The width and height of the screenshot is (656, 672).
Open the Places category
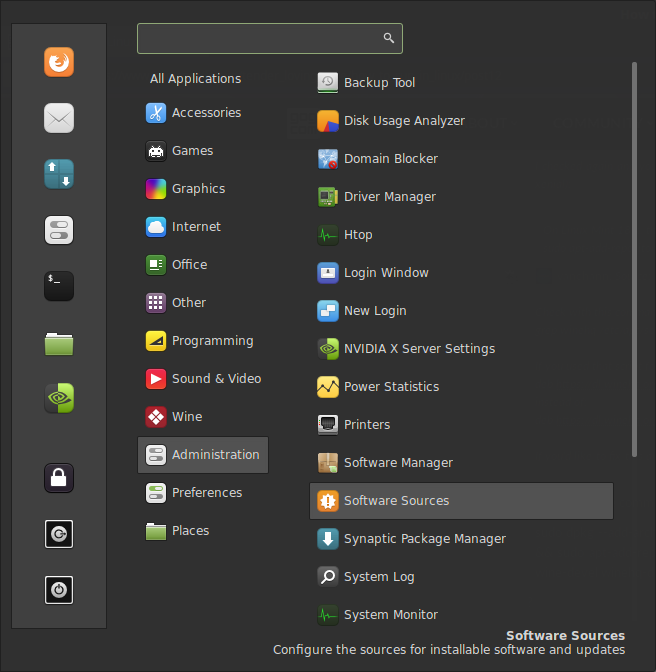point(203,531)
